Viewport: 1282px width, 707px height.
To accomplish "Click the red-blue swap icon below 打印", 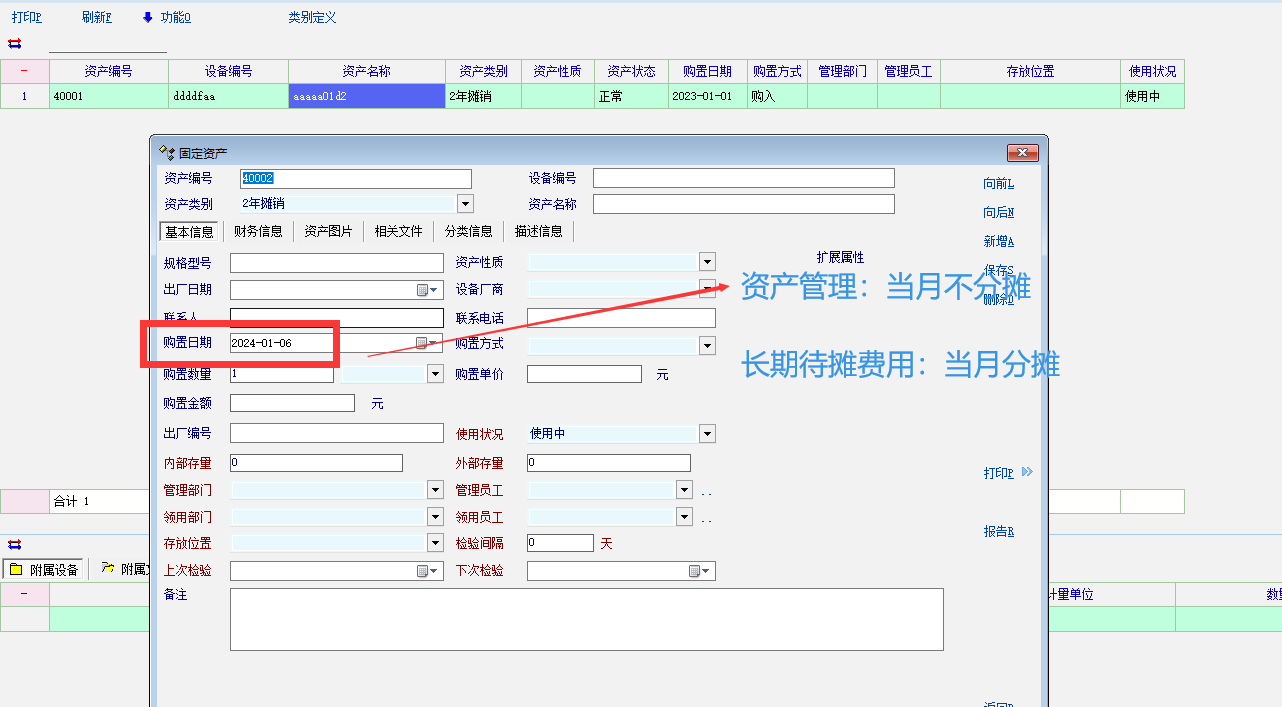I will coord(14,43).
